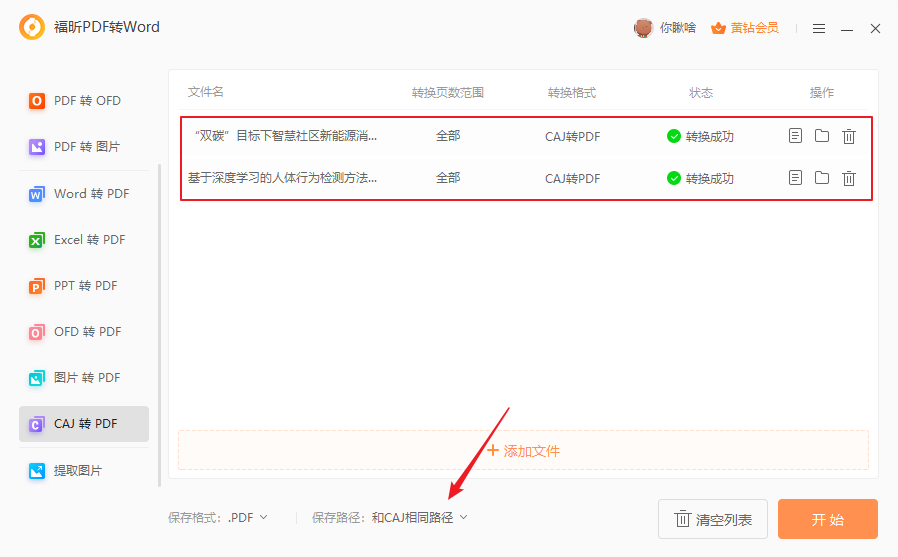
Task: Open output folder for second file
Action: point(822,178)
